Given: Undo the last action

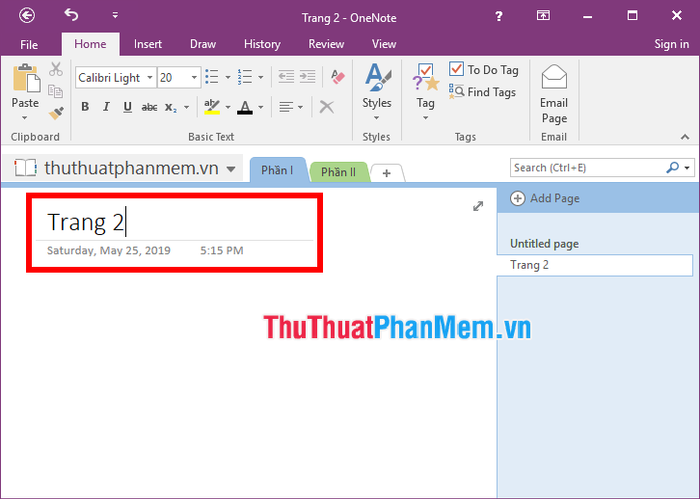Looking at the screenshot, I should click(x=71, y=15).
